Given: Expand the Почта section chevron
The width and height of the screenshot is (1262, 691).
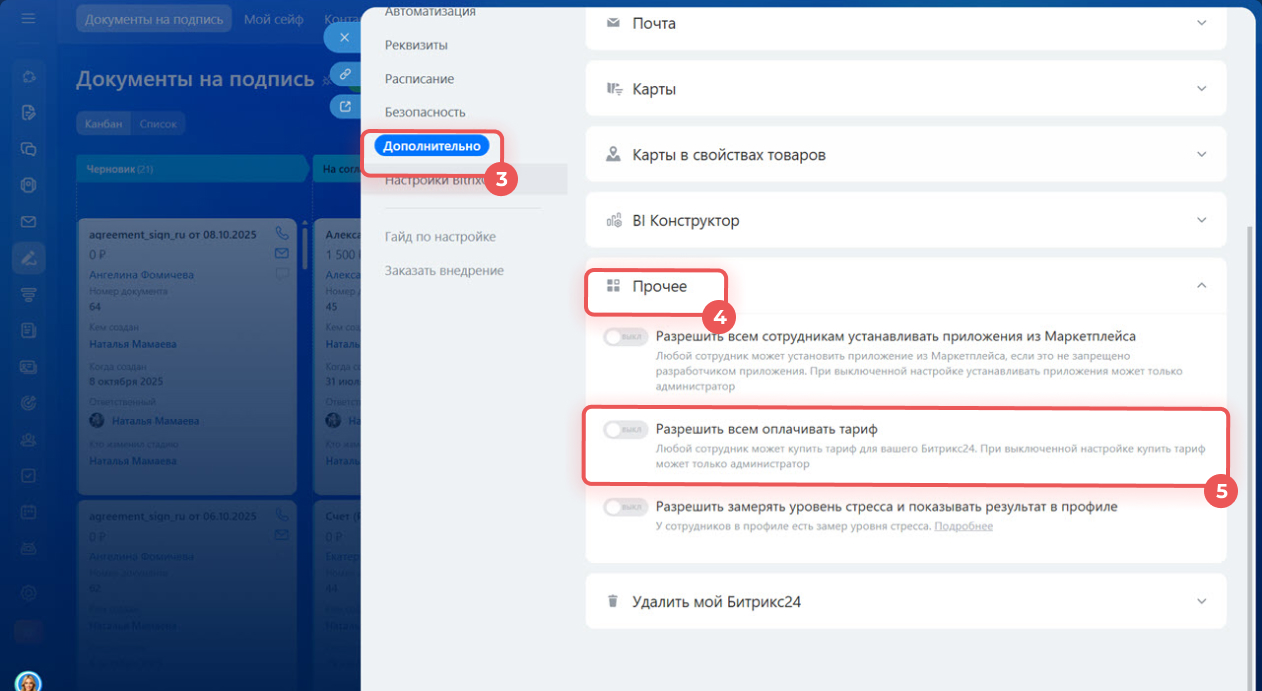Looking at the screenshot, I should pyautogui.click(x=1202, y=22).
